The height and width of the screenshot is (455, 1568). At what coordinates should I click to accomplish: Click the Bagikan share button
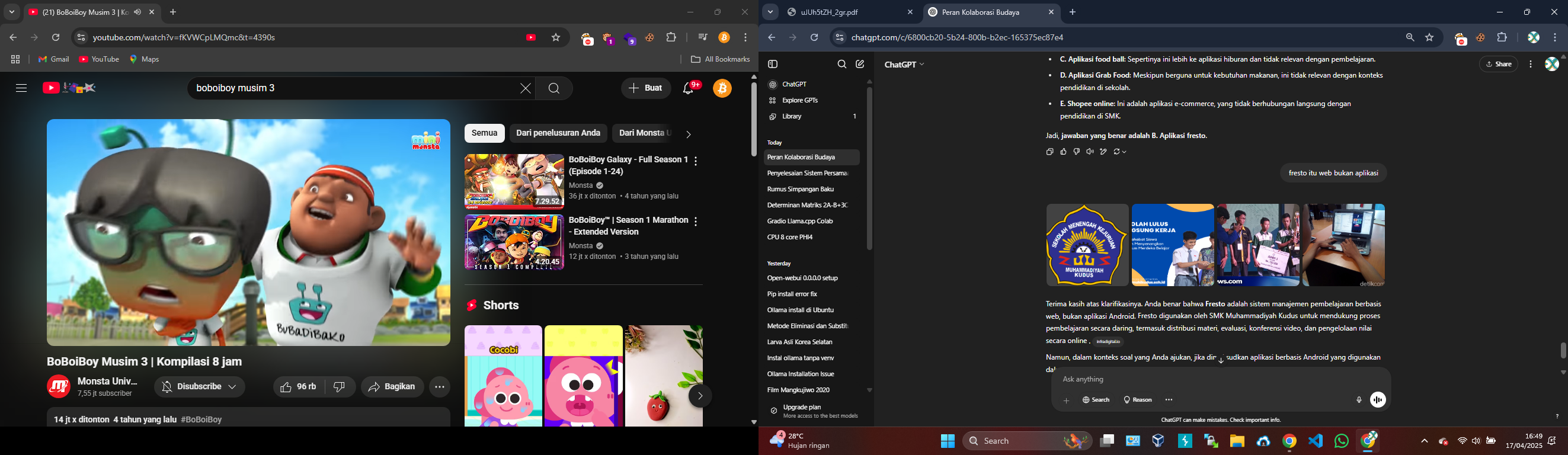pos(393,387)
